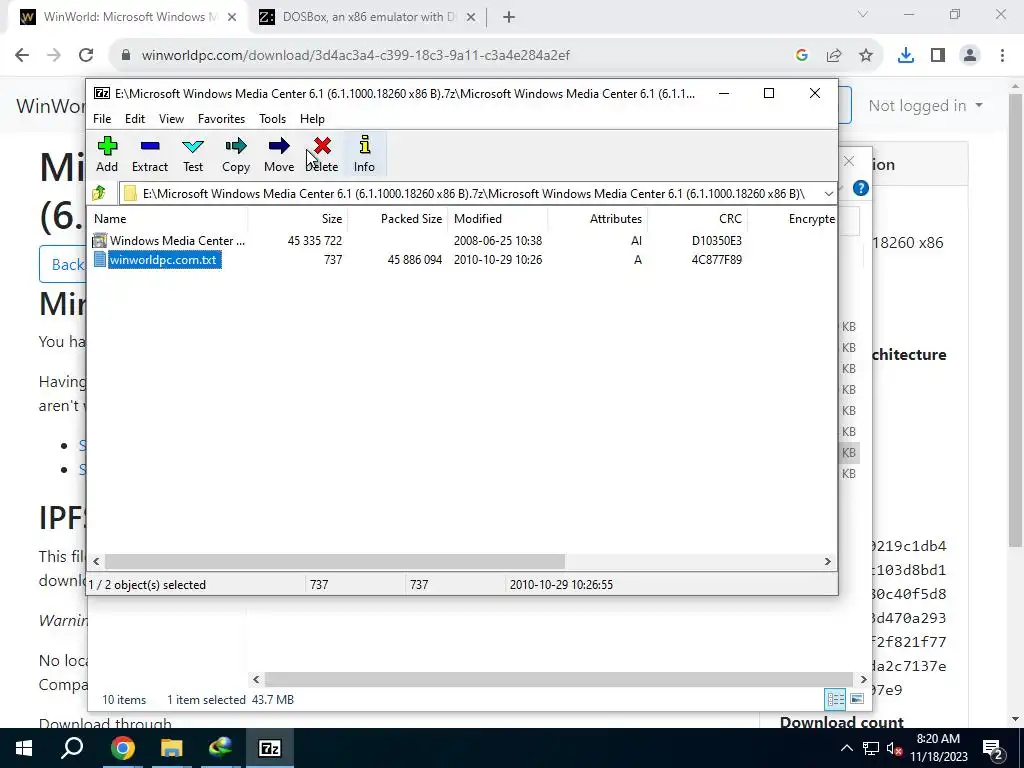Click the Windows Media Center file icon
The image size is (1024, 768).
pos(99,240)
